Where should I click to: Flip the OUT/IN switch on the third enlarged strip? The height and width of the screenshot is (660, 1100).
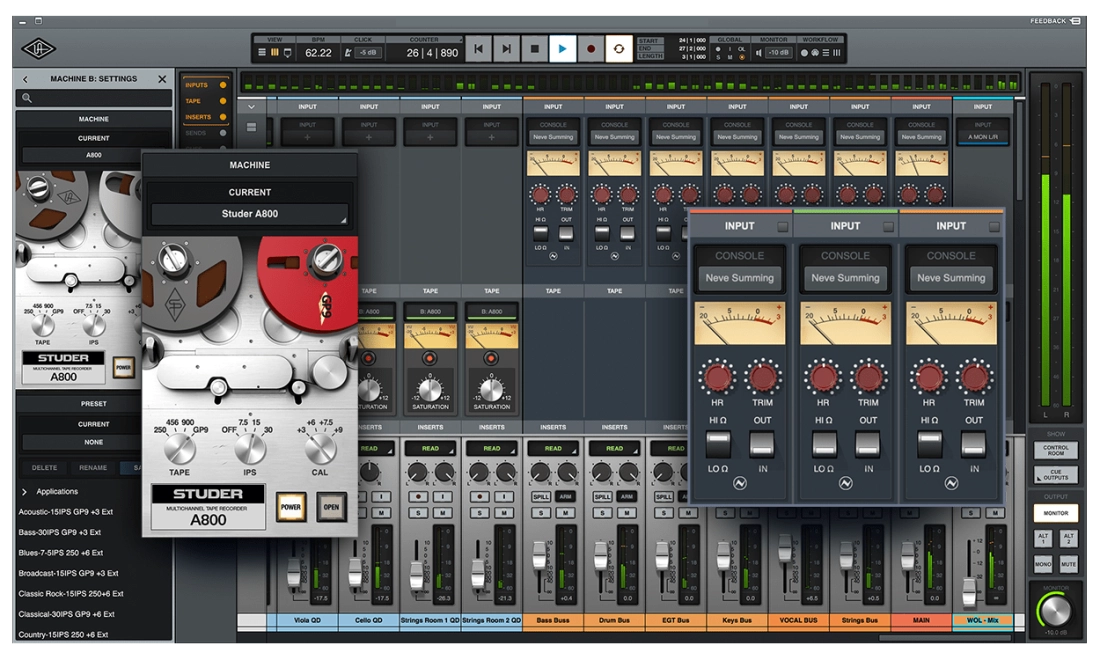pyautogui.click(x=973, y=444)
